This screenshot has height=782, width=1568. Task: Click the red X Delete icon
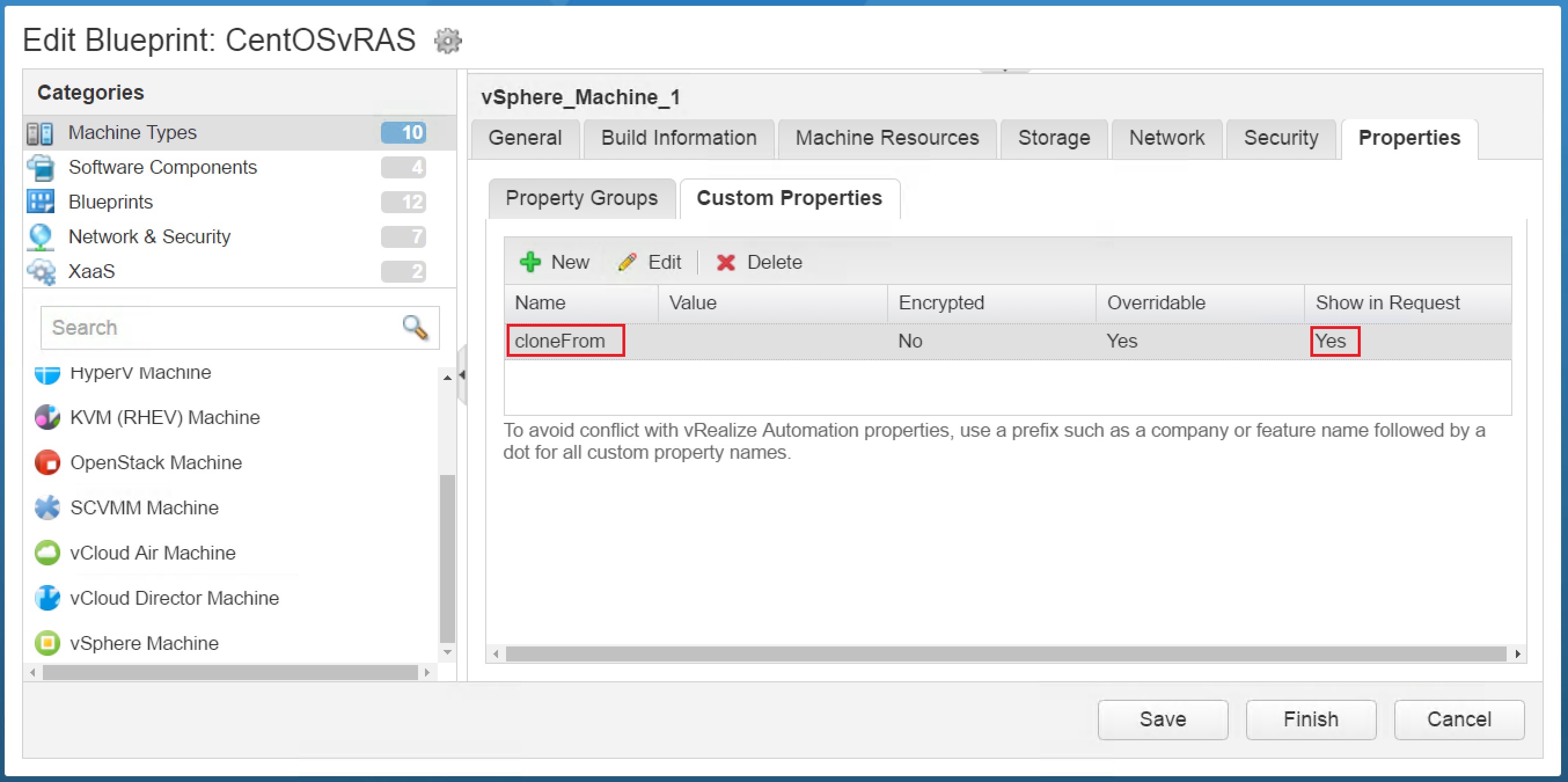[726, 262]
